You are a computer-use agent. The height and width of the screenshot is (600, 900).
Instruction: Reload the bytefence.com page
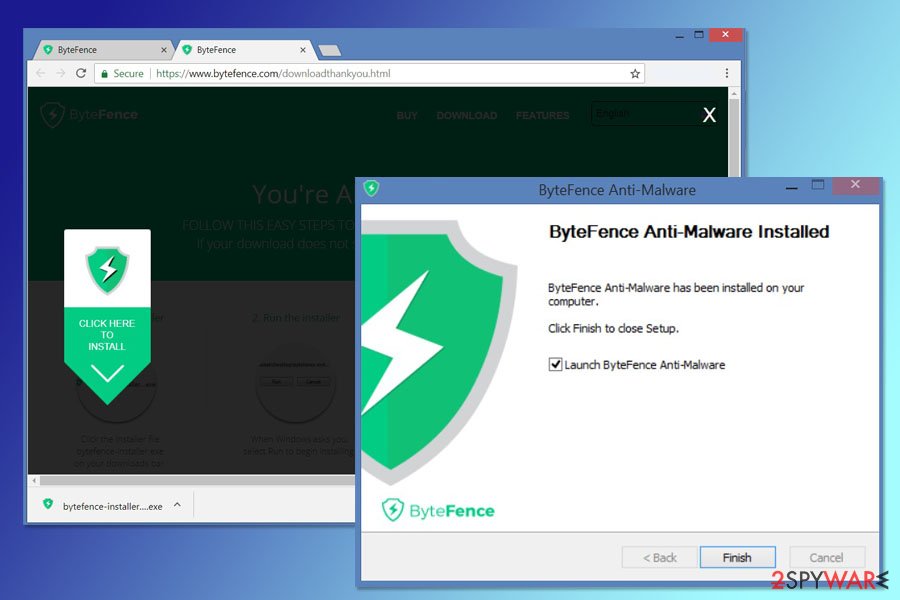[81, 73]
